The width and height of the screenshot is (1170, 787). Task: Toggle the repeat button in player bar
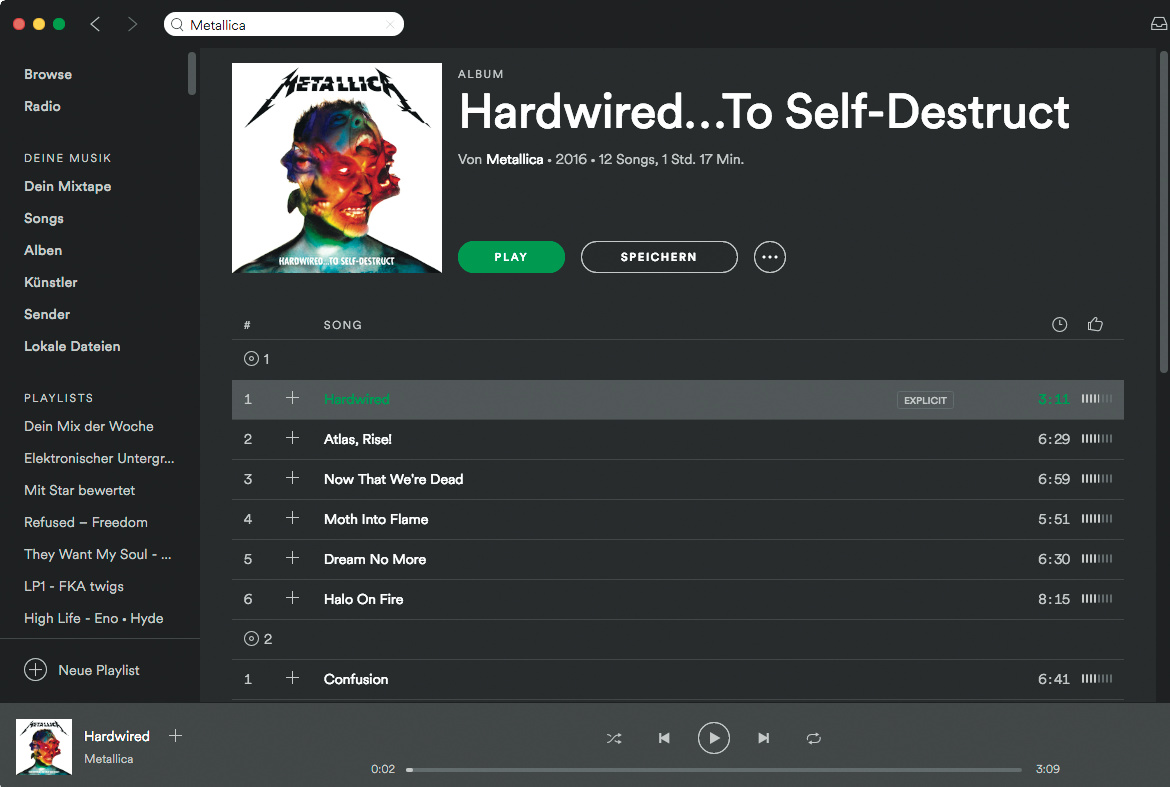point(813,739)
